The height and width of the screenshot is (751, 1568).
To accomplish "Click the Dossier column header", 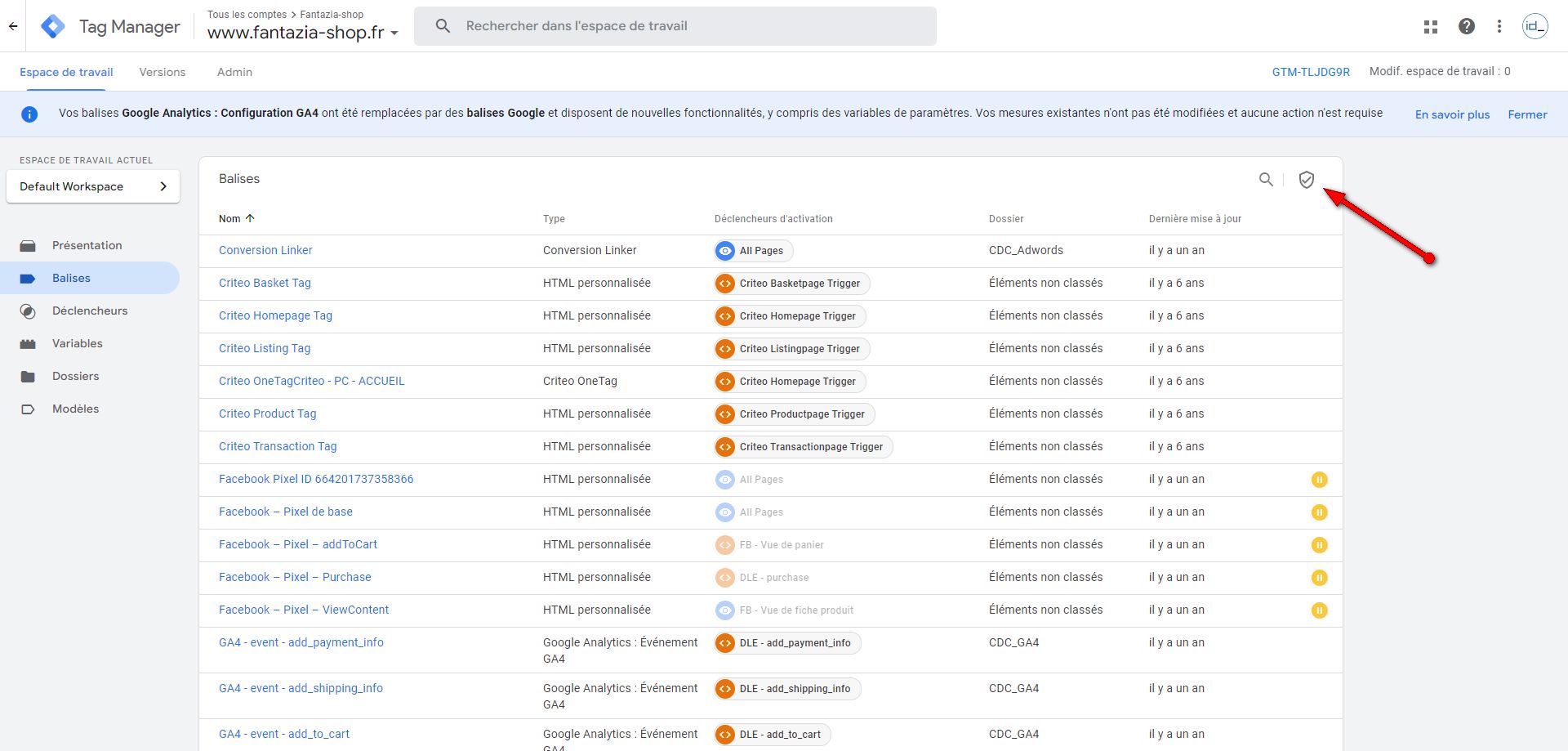I will pos(1006,219).
